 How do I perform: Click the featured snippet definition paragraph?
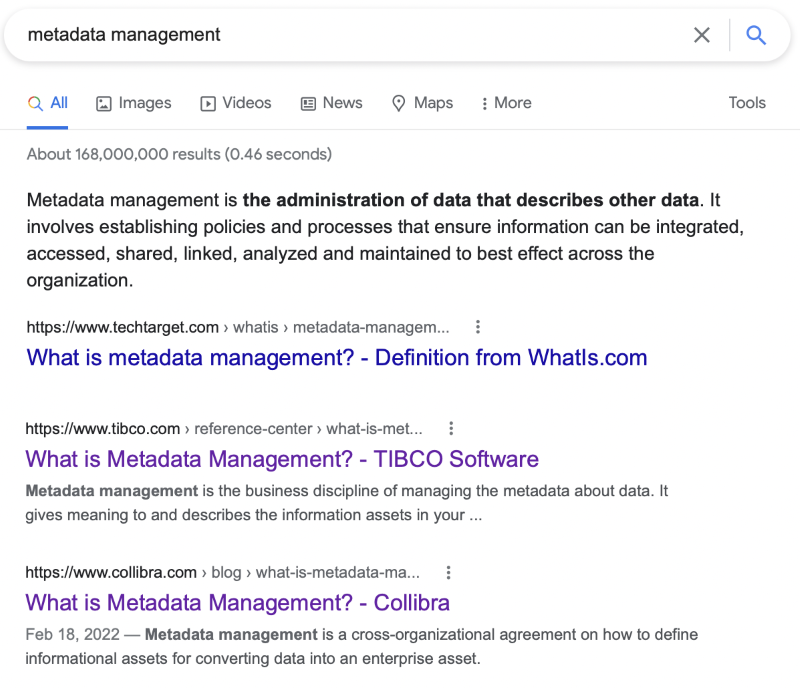[x=385, y=240]
